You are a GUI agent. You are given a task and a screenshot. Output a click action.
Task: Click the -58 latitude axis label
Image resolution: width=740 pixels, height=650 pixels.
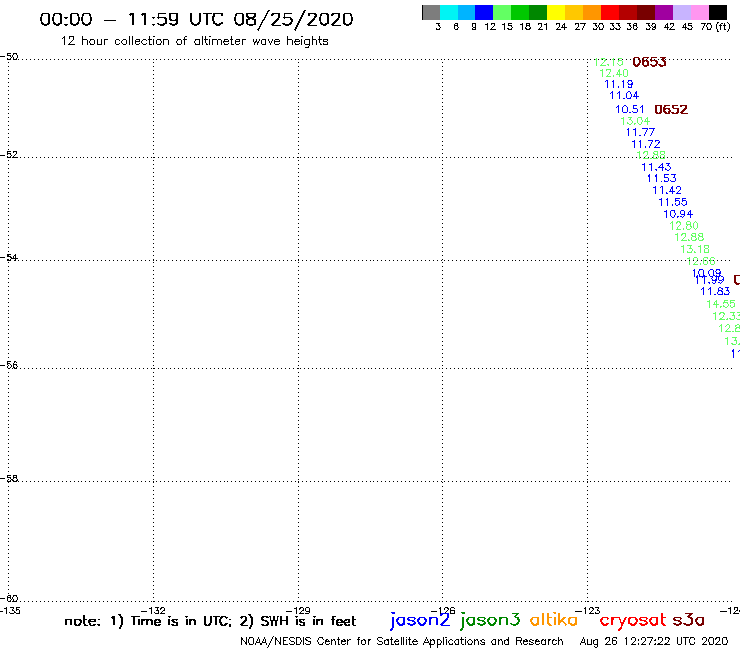(x=9, y=478)
